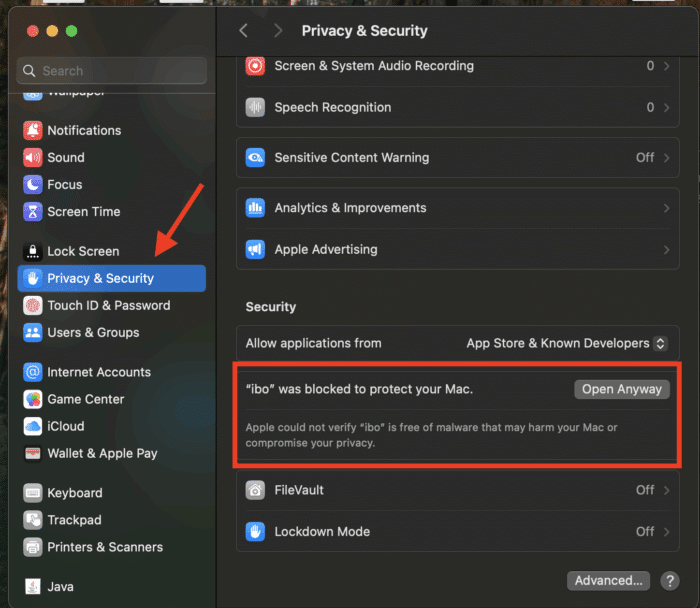Click the Keyboard icon in sidebar
Screen dimensions: 700x608
pos(33,493)
